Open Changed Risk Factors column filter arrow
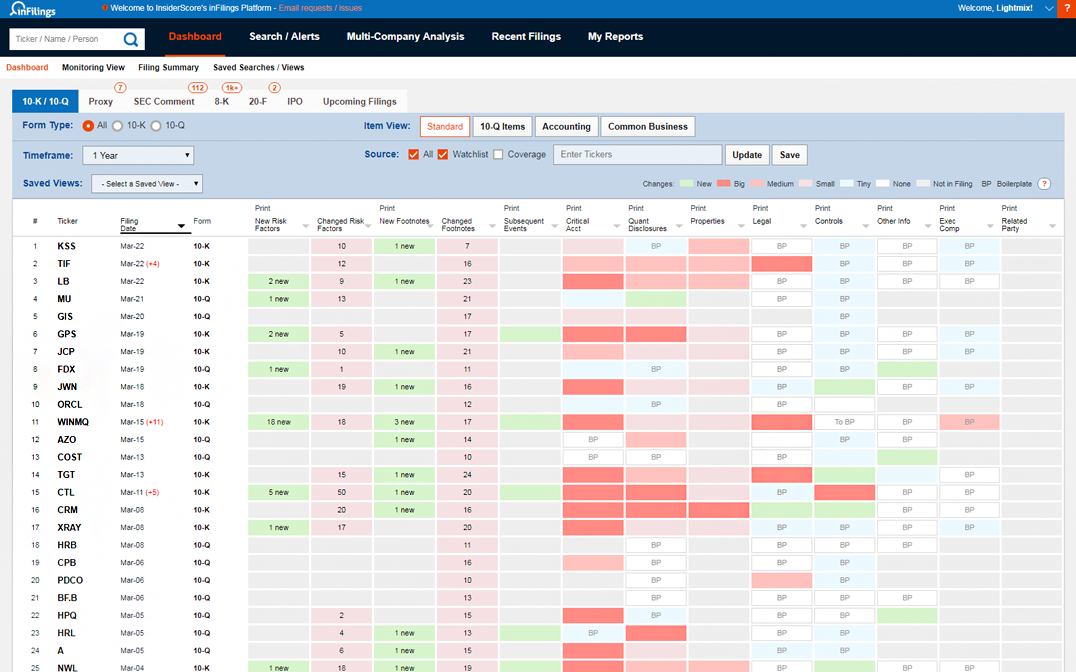This screenshot has width=1076, height=672. [x=368, y=226]
